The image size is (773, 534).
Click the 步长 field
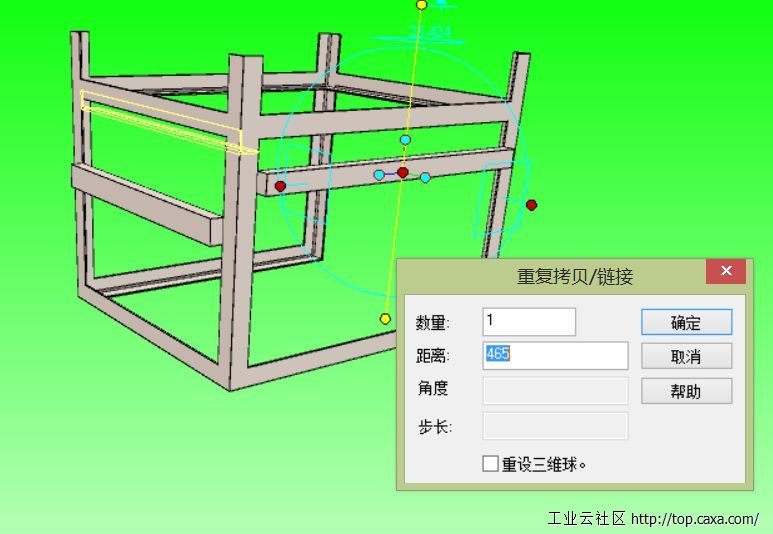click(556, 426)
